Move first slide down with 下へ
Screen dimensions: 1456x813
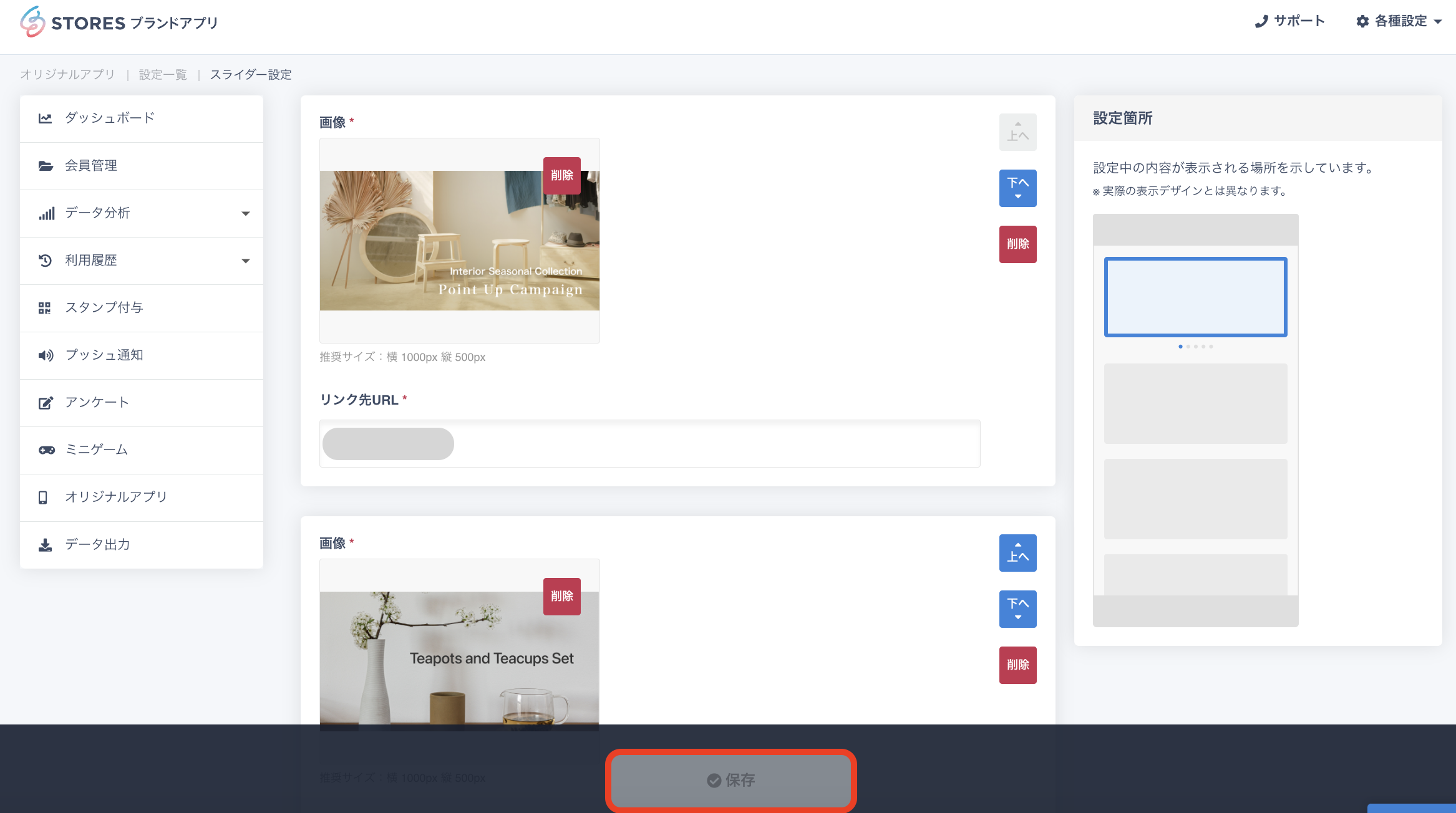click(1018, 188)
